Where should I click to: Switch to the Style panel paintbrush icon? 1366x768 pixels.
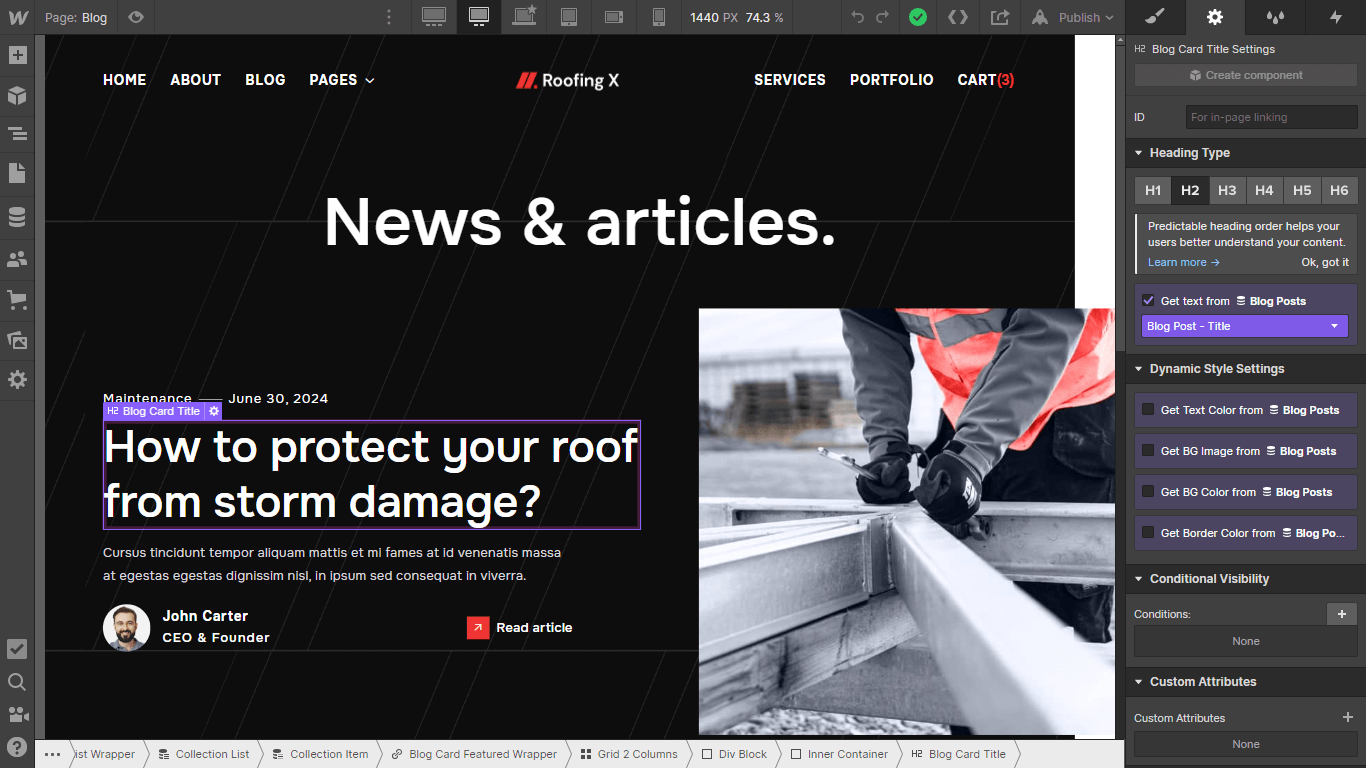pyautogui.click(x=1154, y=17)
